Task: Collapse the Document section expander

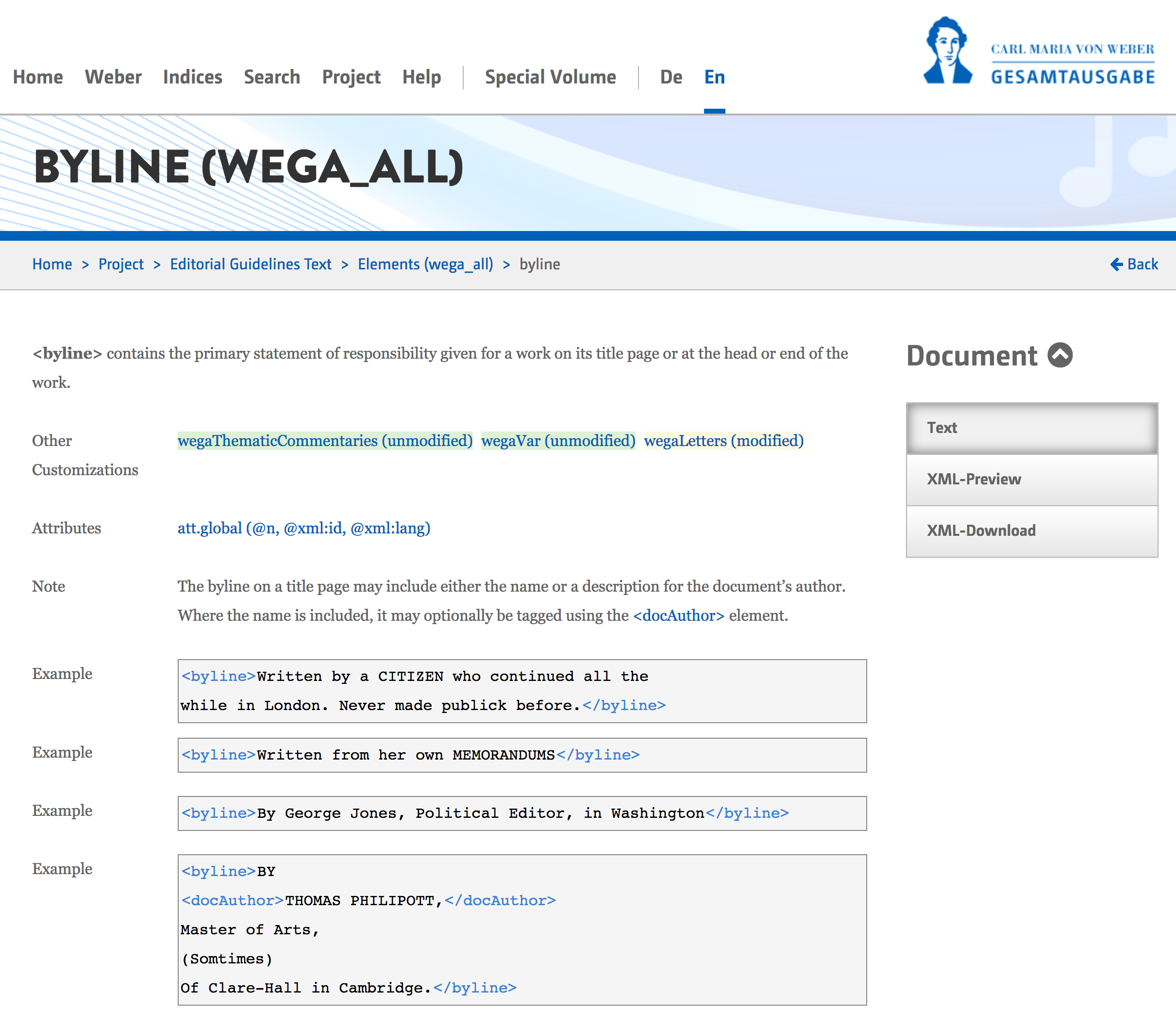Action: (x=1060, y=355)
